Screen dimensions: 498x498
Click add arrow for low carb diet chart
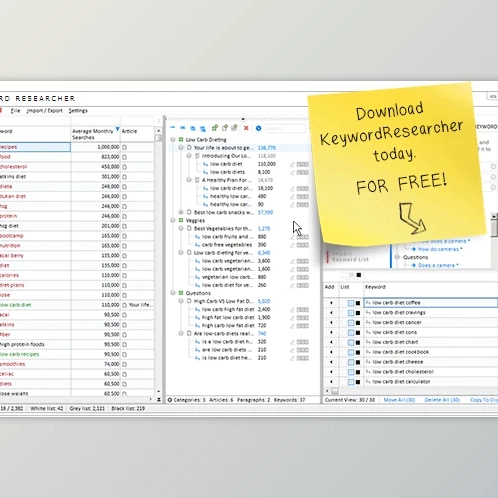pyautogui.click(x=331, y=342)
